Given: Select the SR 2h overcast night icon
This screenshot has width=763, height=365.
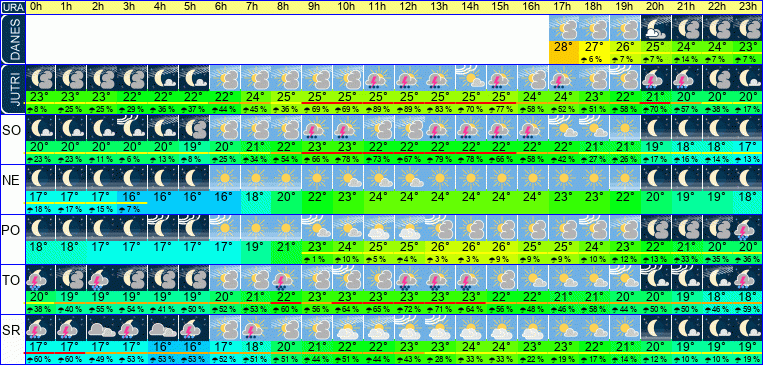Looking at the screenshot, I should (101, 328).
